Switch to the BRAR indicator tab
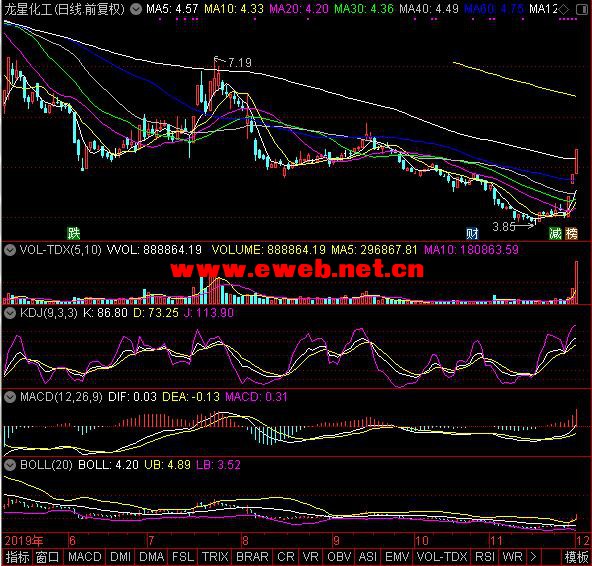 coord(252,557)
